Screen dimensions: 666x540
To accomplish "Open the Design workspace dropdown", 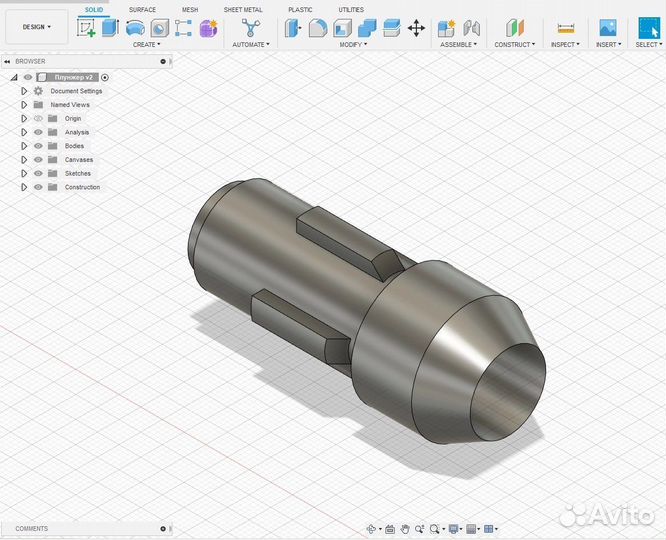I will point(37,27).
